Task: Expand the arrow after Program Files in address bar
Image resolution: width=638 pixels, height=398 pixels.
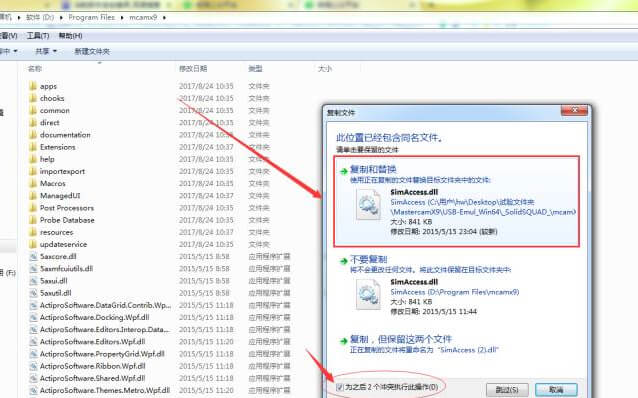Action: click(122, 17)
